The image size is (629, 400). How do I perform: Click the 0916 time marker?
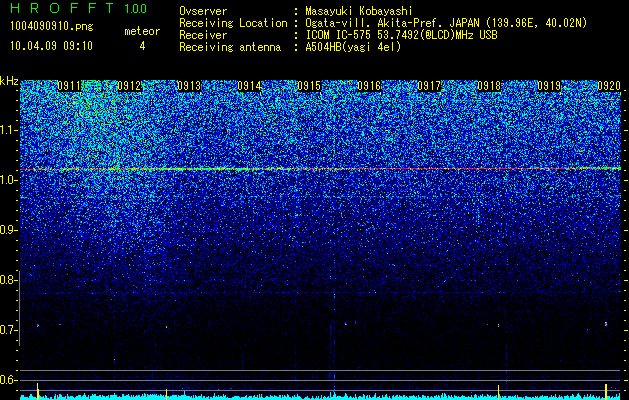click(x=369, y=86)
